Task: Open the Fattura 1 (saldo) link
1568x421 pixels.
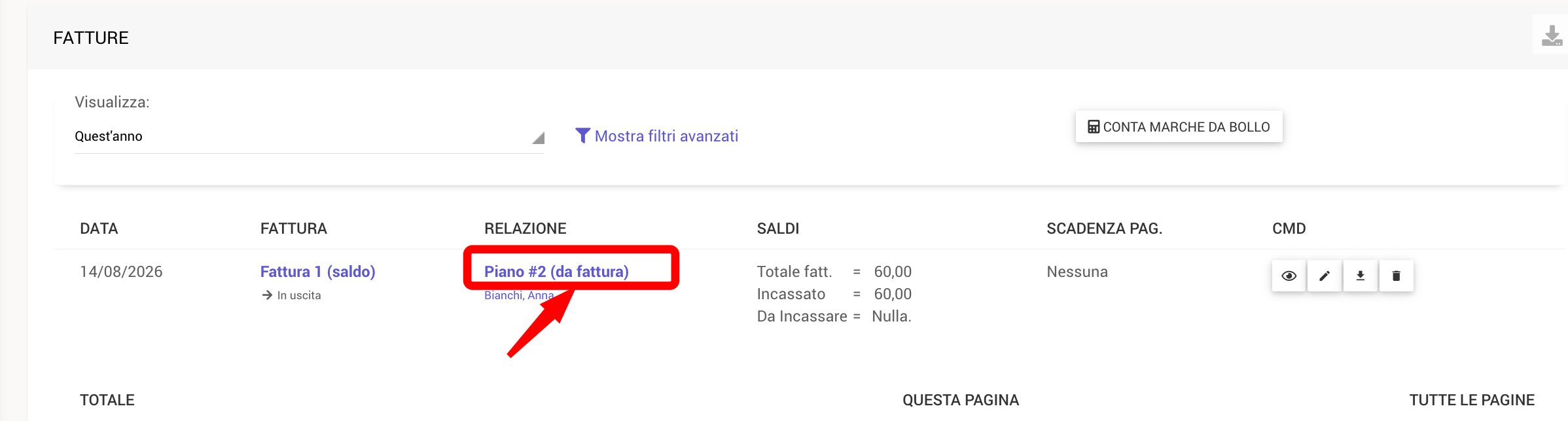Action: (317, 272)
